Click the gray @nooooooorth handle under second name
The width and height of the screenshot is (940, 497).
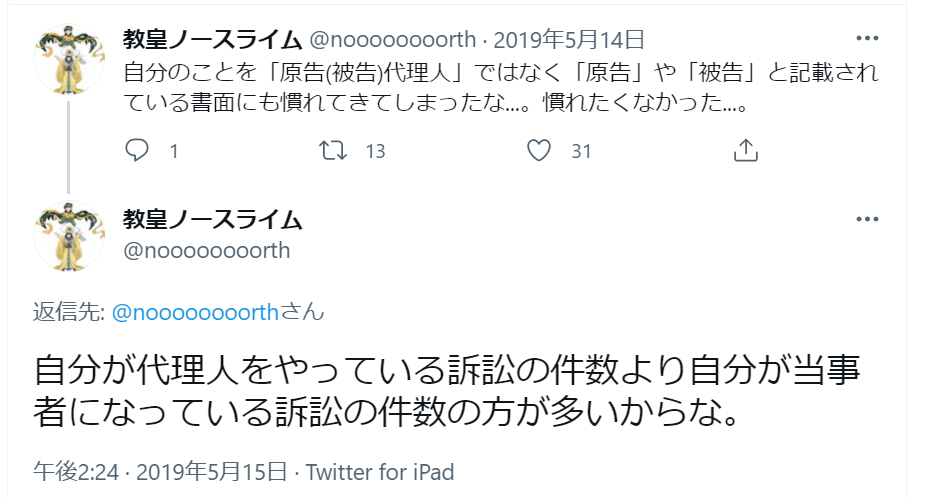[x=206, y=251]
